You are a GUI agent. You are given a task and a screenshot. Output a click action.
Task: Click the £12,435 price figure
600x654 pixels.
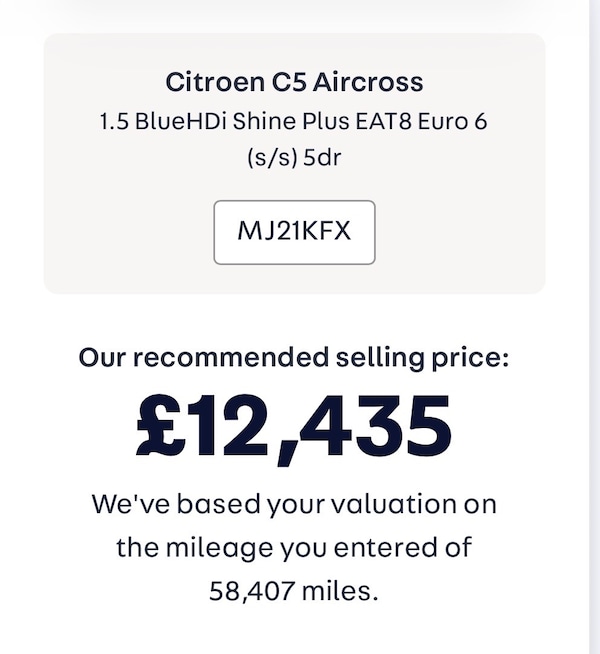tap(294, 427)
